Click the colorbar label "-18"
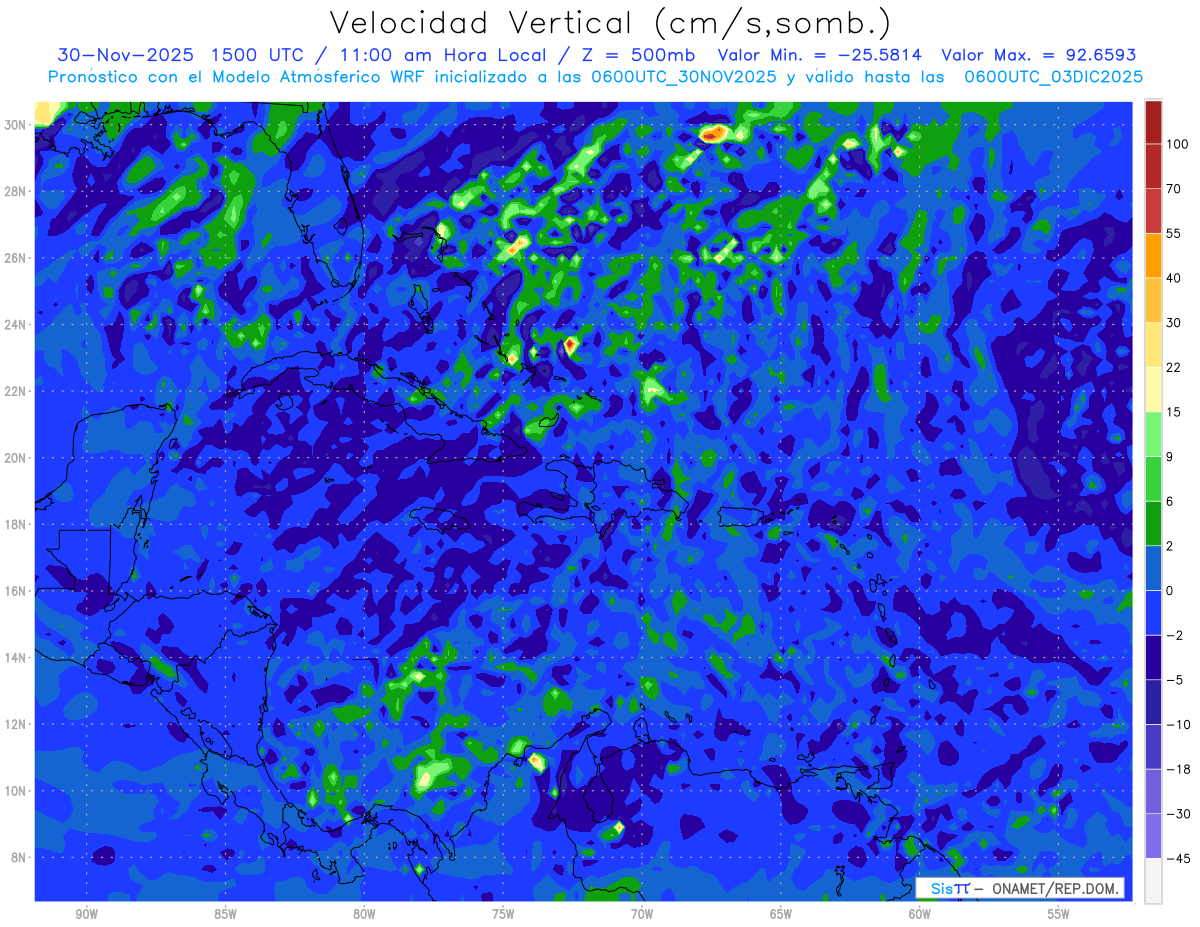1200x927 pixels. (1177, 770)
